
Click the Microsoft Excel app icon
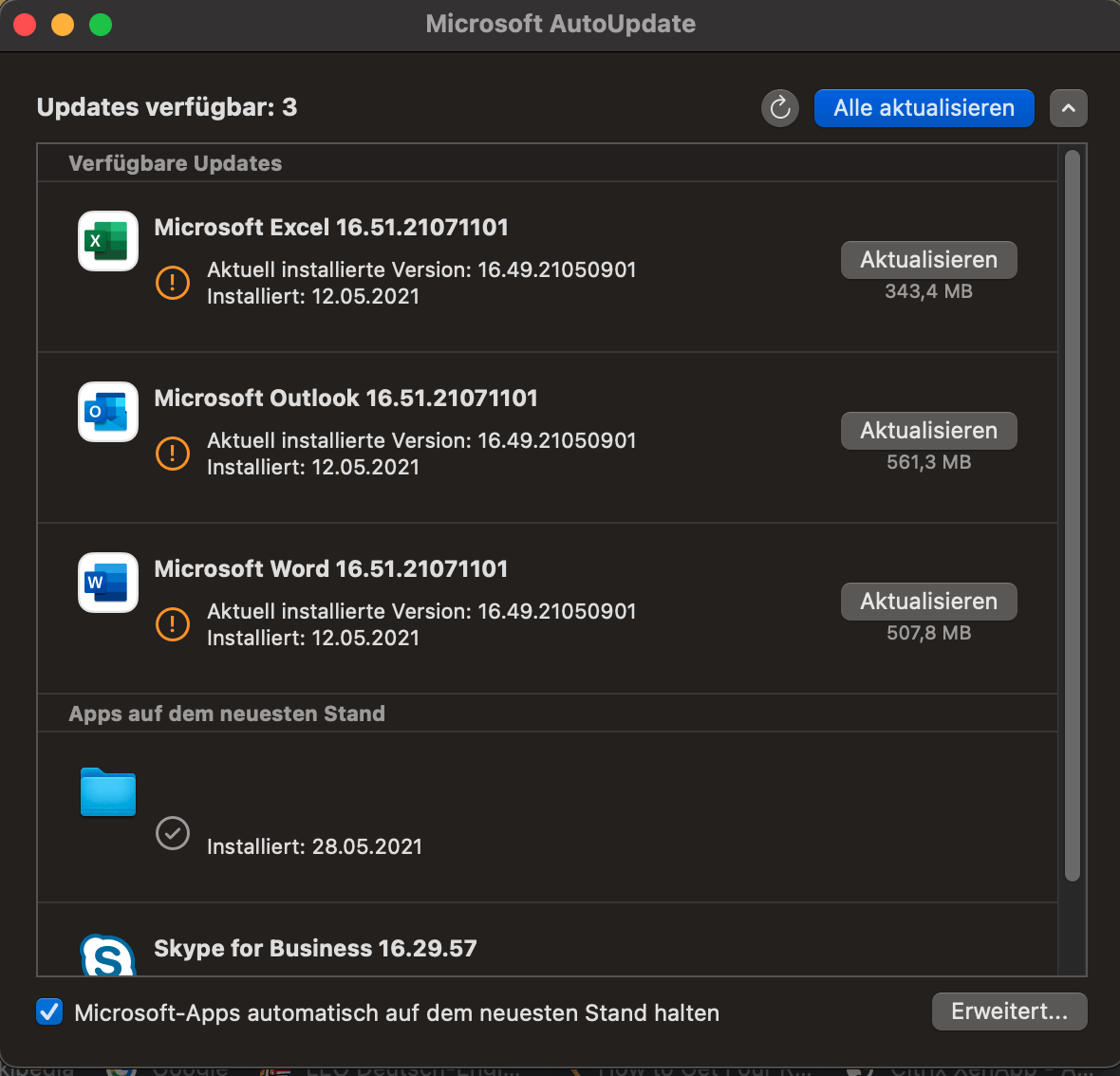pos(108,241)
